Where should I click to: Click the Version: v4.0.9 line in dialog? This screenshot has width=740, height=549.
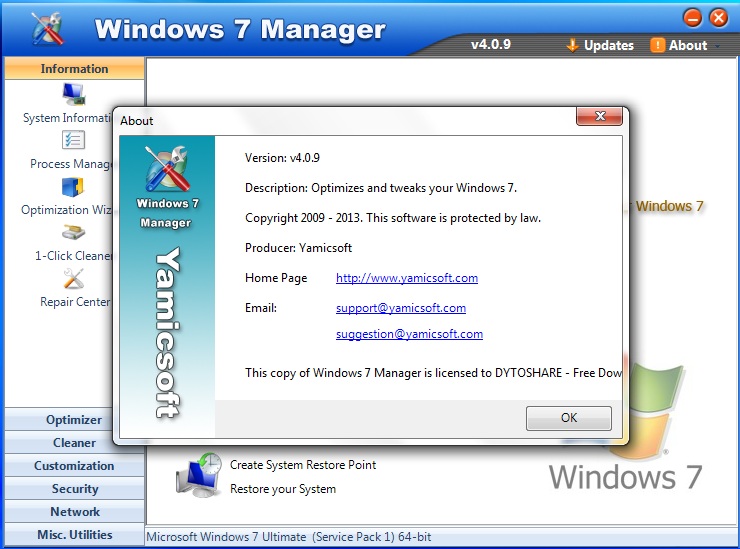pos(282,158)
